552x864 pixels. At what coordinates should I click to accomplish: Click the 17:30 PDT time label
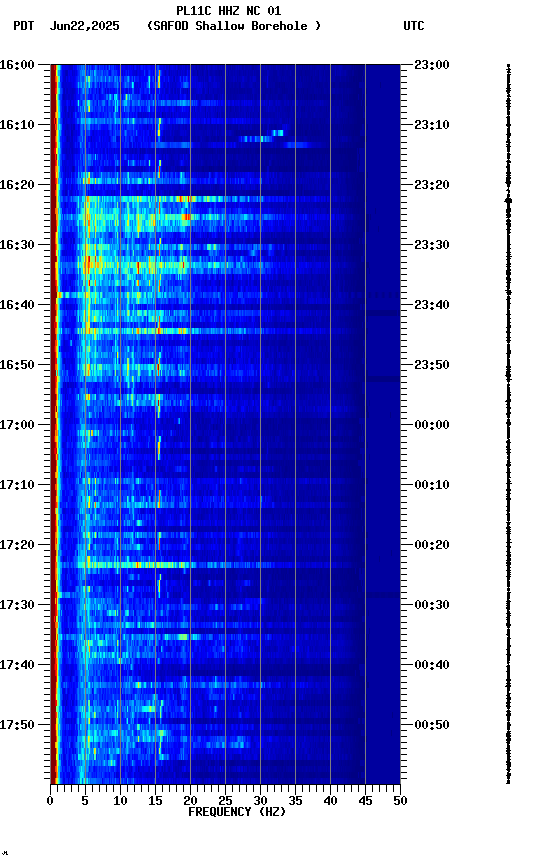17,605
